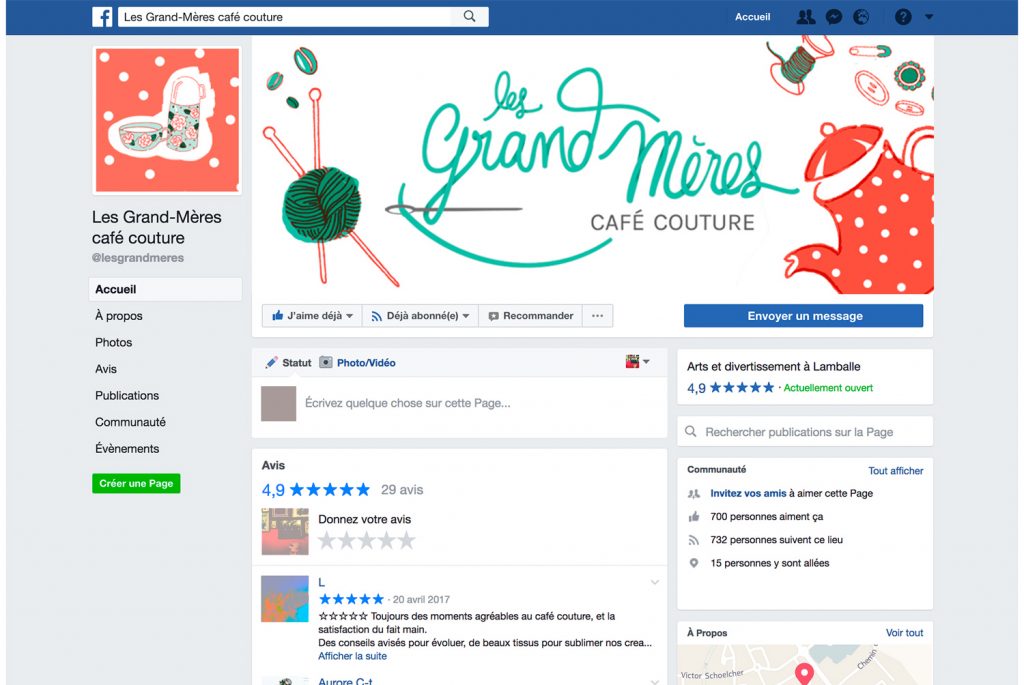The image size is (1024, 685).
Task: Click the three-dots more options button
Action: pos(597,315)
